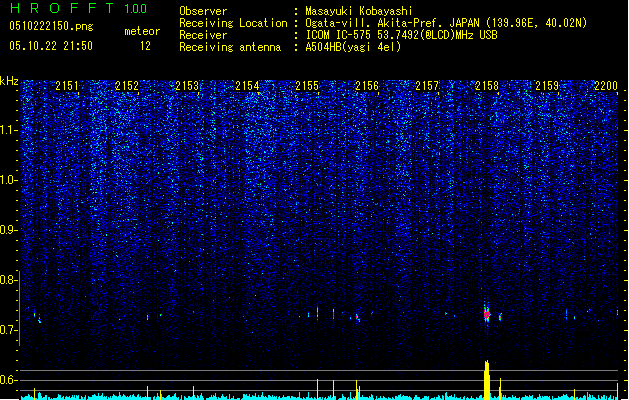This screenshot has height=400, width=629.
Task: Click time marker 2157
Action: click(427, 86)
